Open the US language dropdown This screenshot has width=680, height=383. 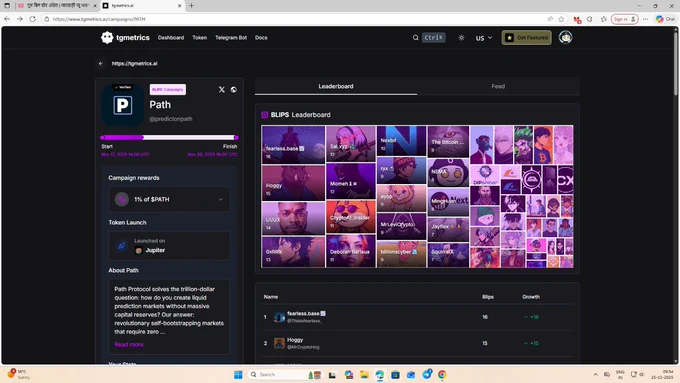tap(484, 38)
